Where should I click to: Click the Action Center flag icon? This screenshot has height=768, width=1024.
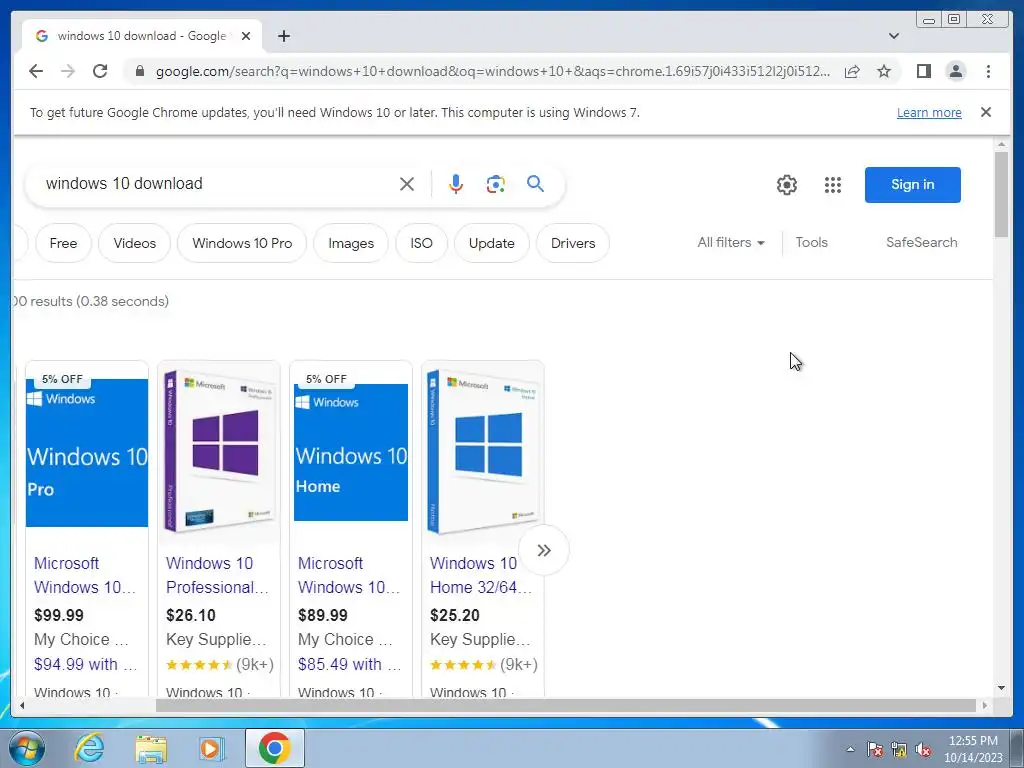tap(874, 749)
